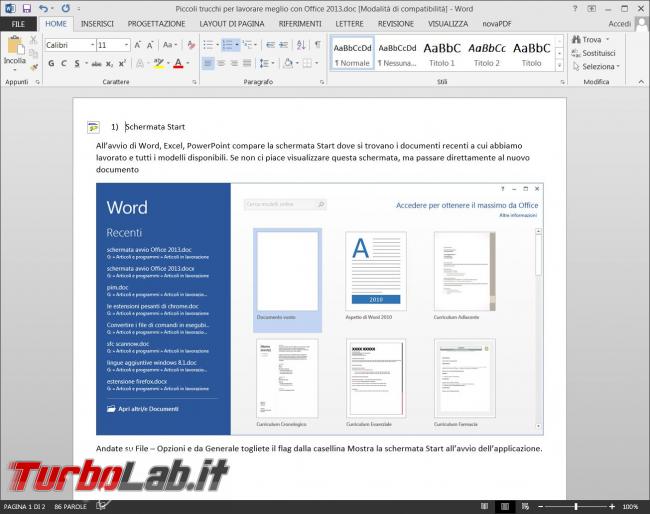Decrease paragraph indent

270,45
